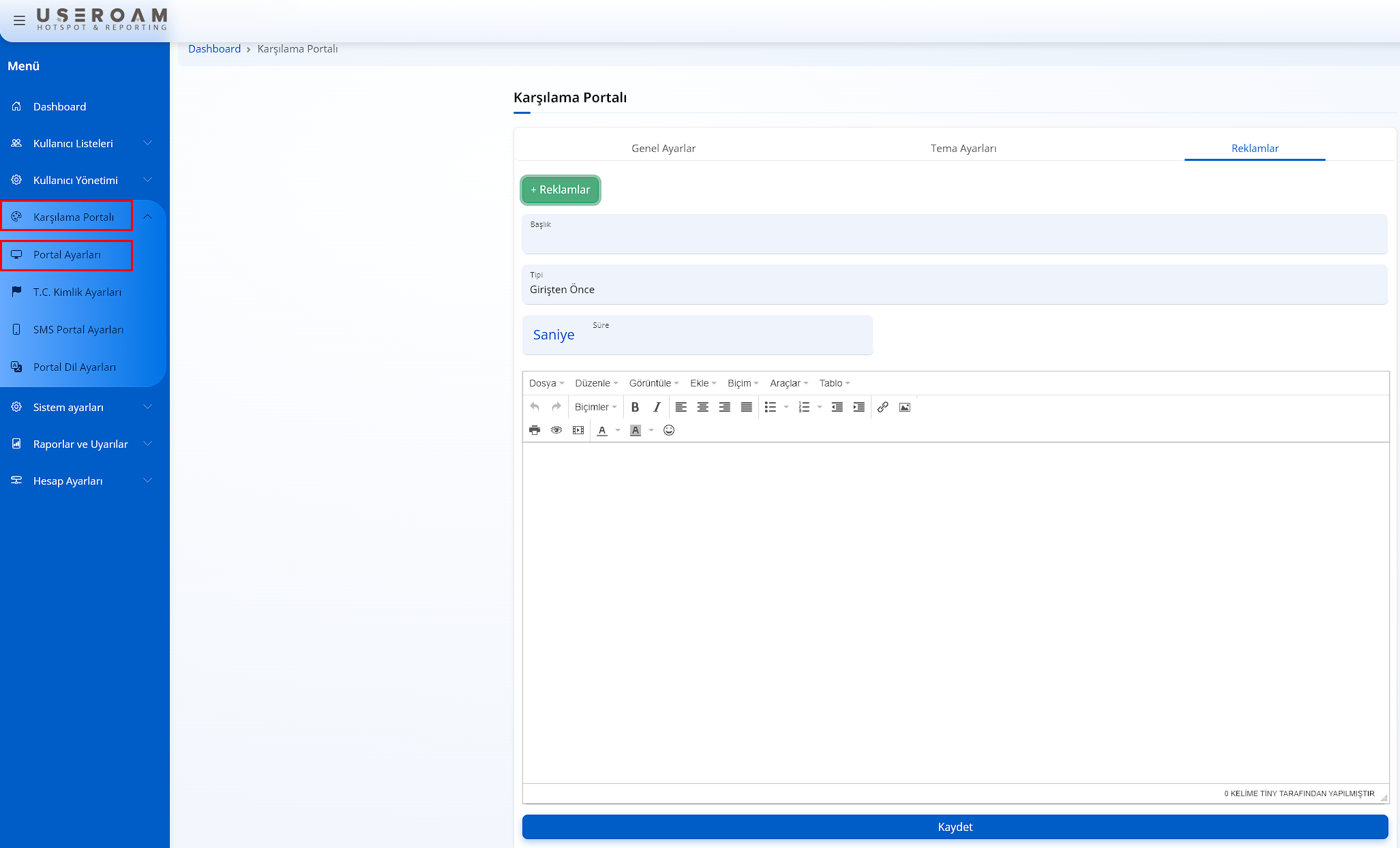Toggle italic text formatting
This screenshot has width=1400, height=848.
657,407
